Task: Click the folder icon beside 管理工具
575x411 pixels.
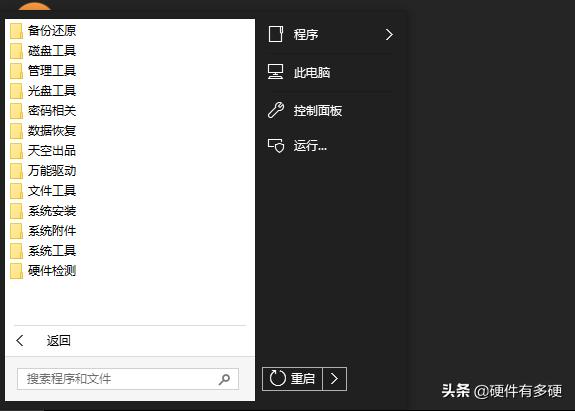Action: click(x=17, y=71)
